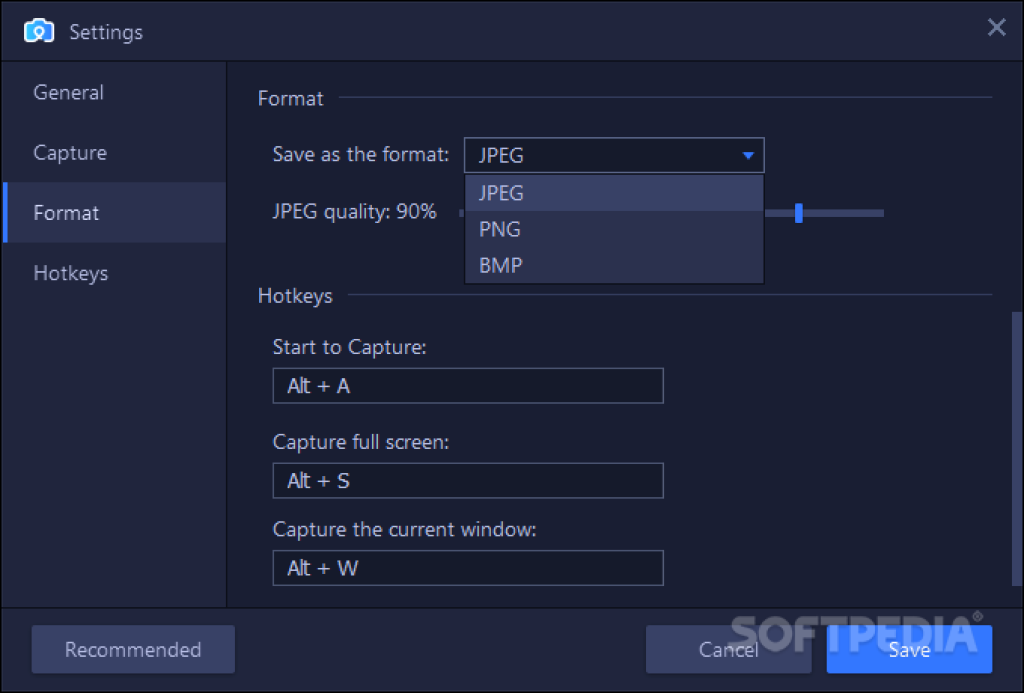Select BMP from the format options
The image size is (1024, 693).
(x=614, y=265)
